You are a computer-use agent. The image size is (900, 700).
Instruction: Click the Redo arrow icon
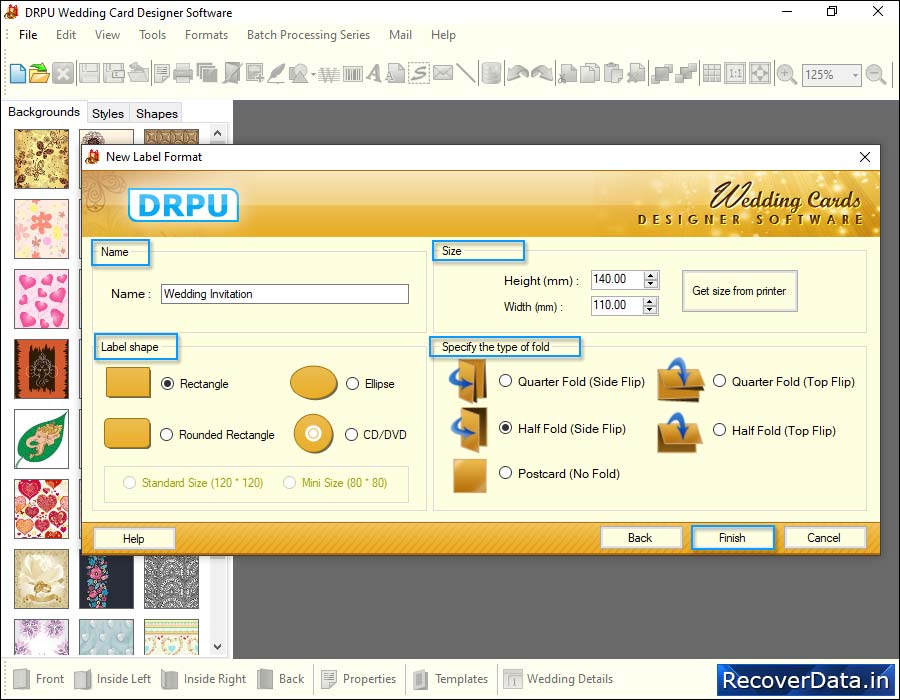click(x=541, y=74)
